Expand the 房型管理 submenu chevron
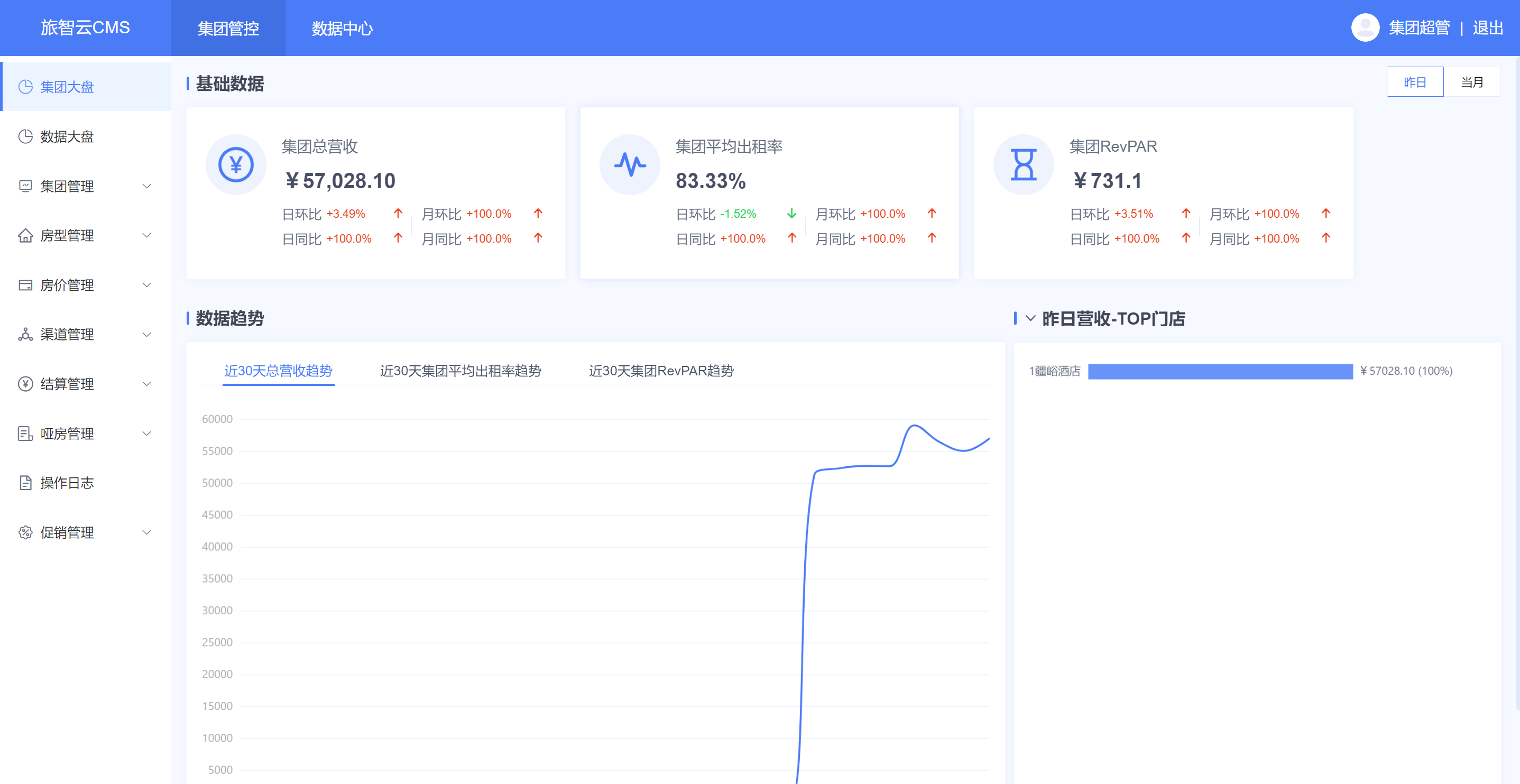This screenshot has height=784, width=1520. [x=147, y=235]
